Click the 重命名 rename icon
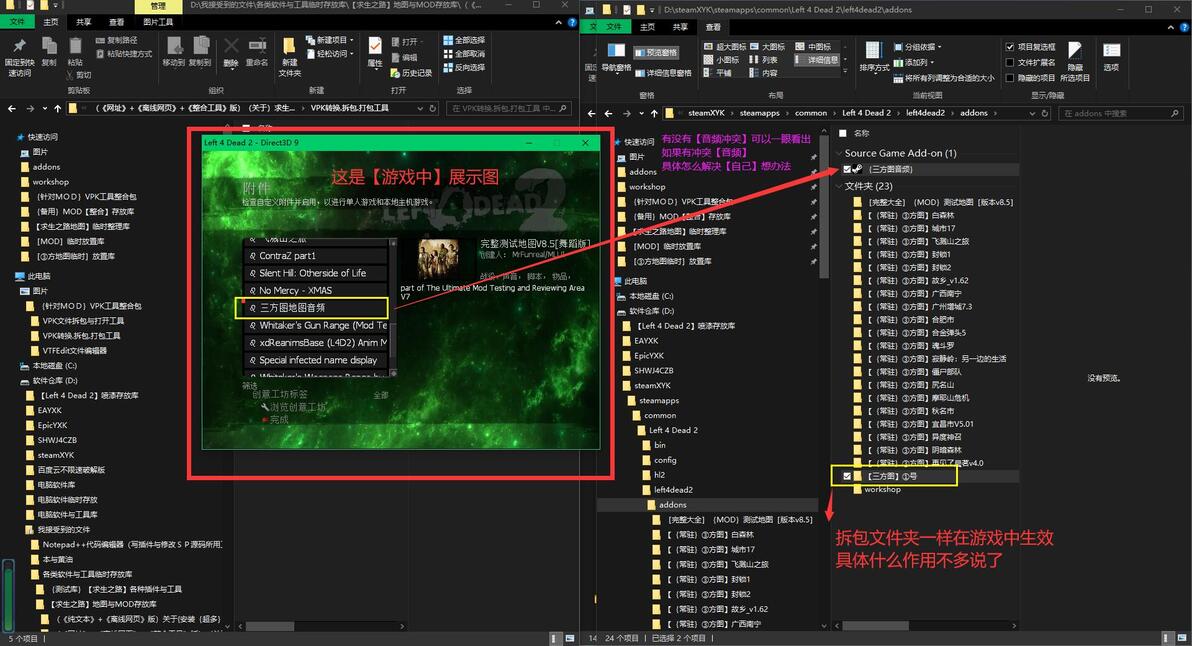Image resolution: width=1192 pixels, height=646 pixels. click(x=257, y=46)
